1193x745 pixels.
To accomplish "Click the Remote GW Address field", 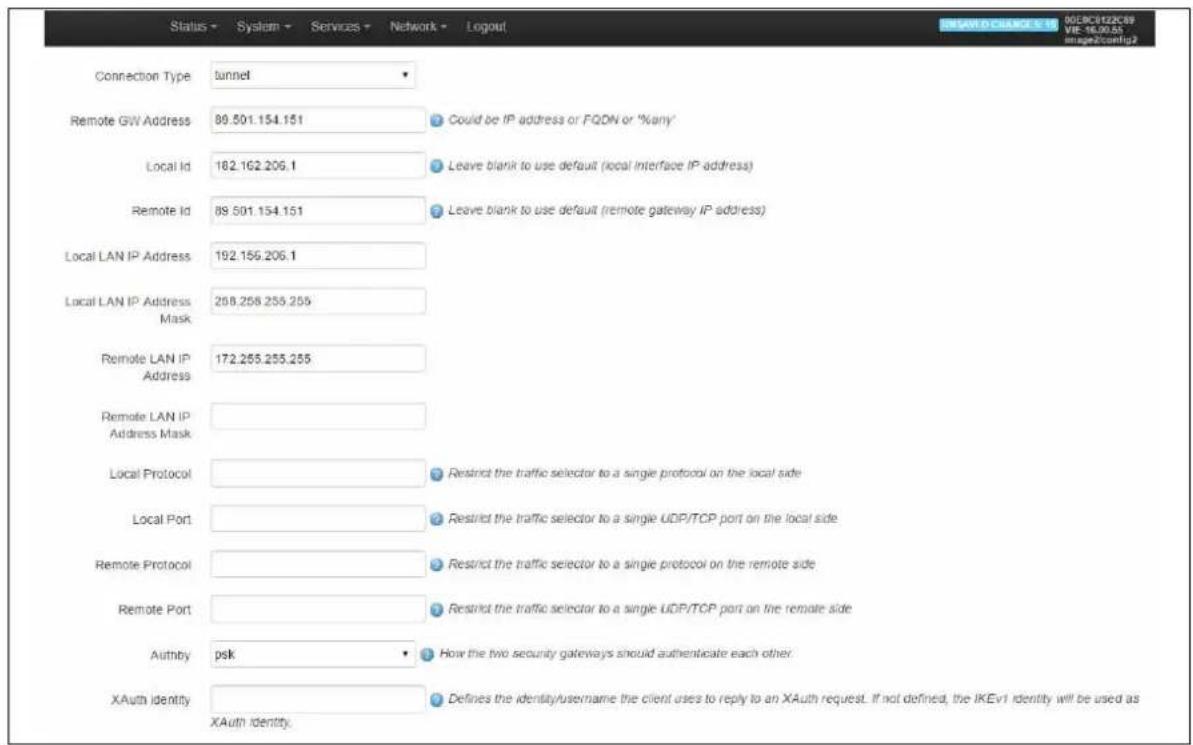I will [318, 119].
